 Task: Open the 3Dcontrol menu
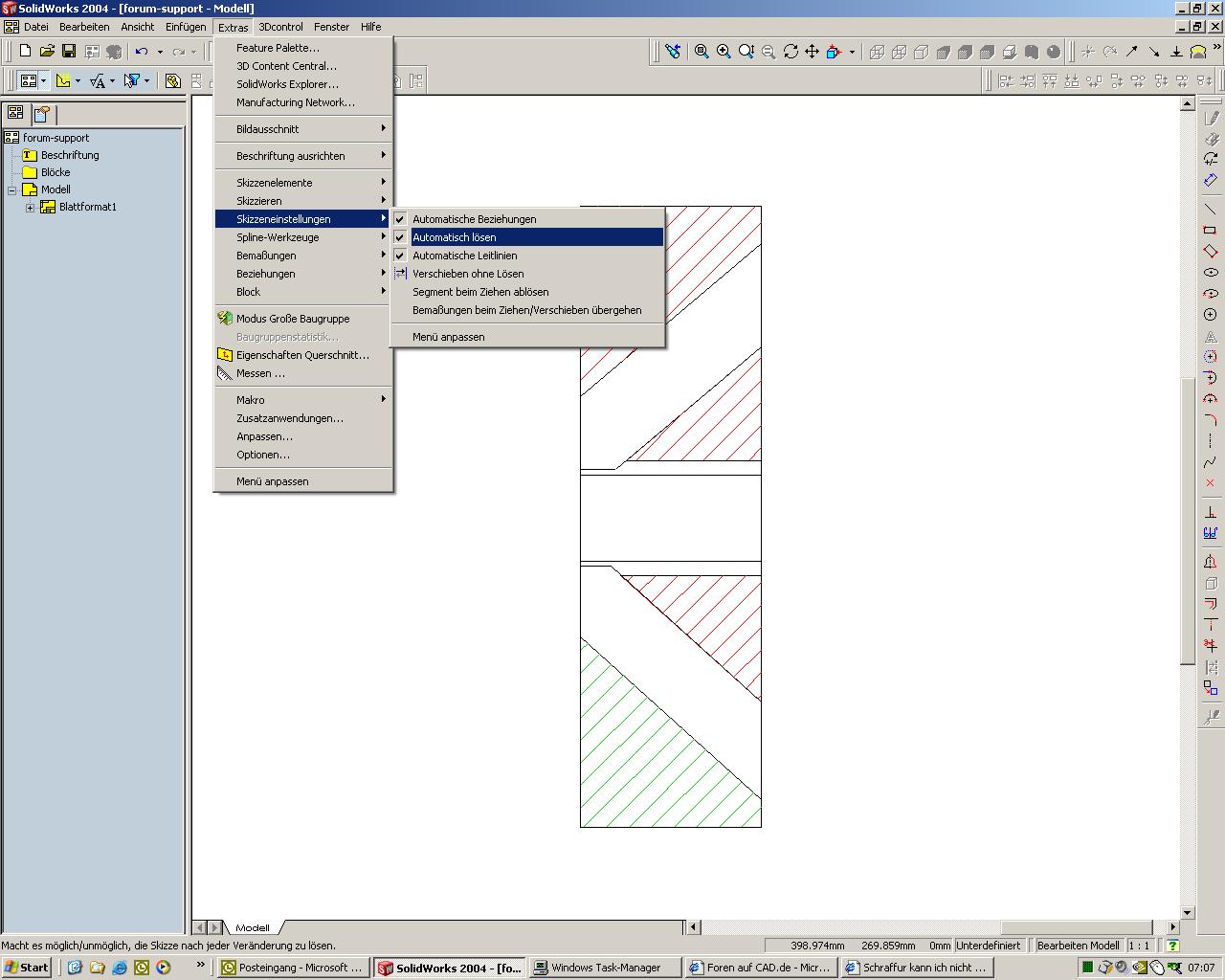(x=280, y=27)
